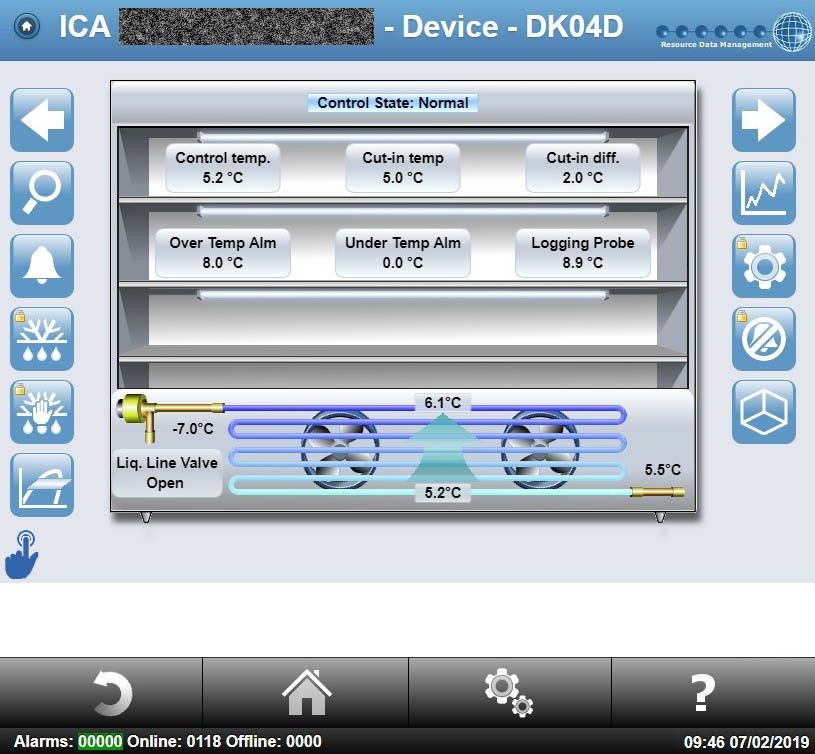Click the locked crossed-out circle icon

(x=764, y=339)
